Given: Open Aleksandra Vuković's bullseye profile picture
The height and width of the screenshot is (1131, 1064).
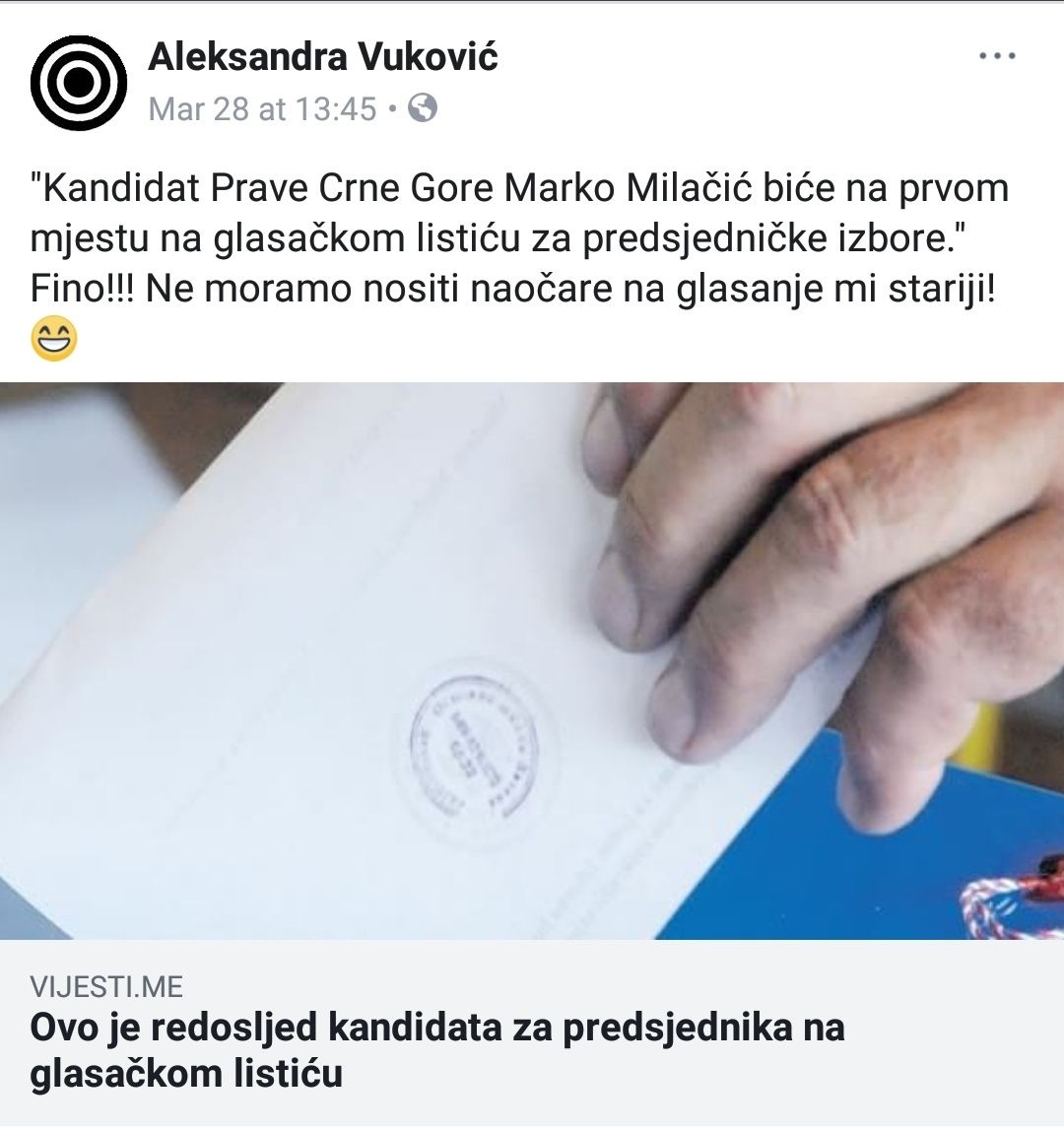Looking at the screenshot, I should coord(79,83).
